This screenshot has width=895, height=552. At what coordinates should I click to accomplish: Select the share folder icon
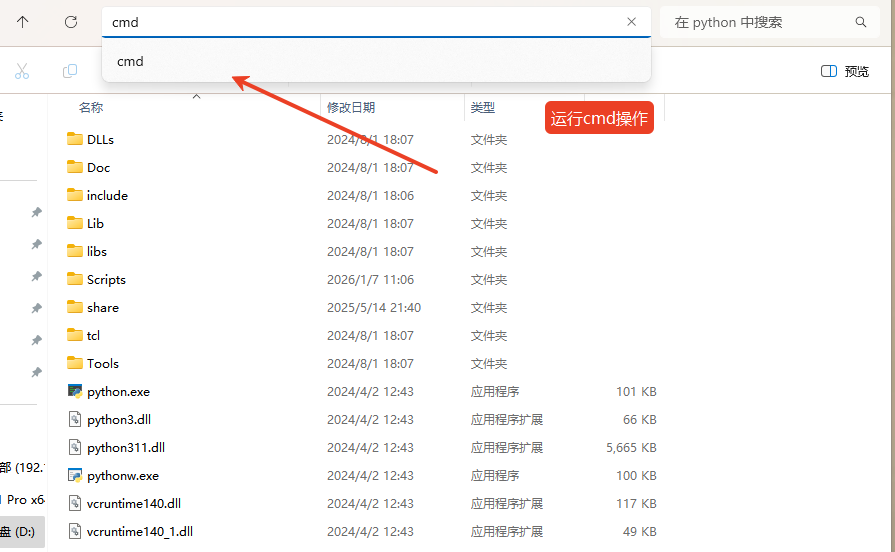[x=75, y=307]
